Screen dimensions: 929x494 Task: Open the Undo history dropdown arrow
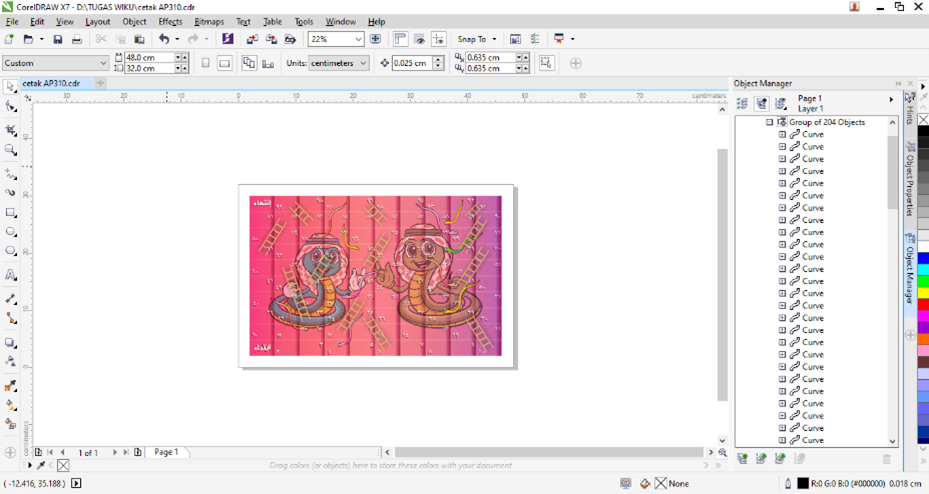[x=177, y=39]
